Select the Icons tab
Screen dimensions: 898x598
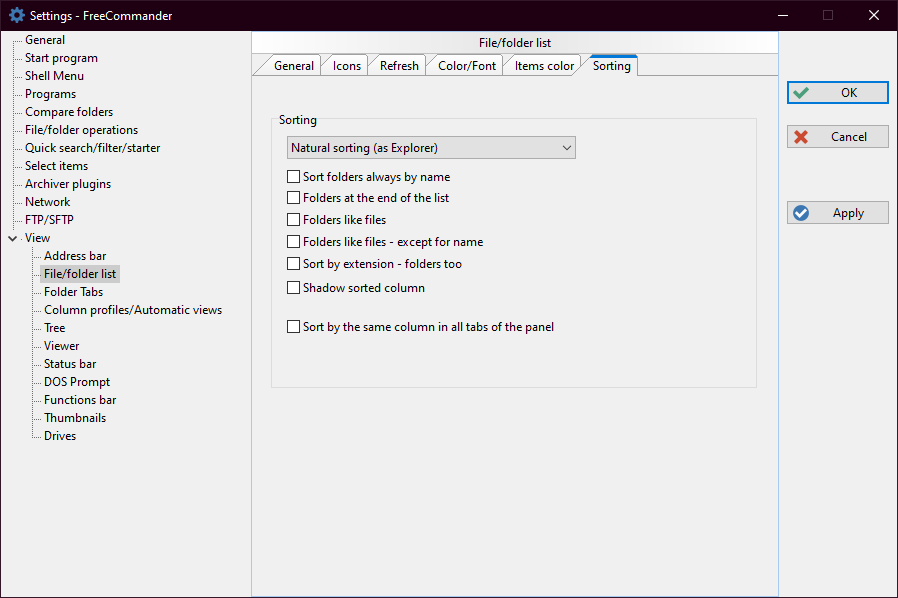click(x=347, y=66)
